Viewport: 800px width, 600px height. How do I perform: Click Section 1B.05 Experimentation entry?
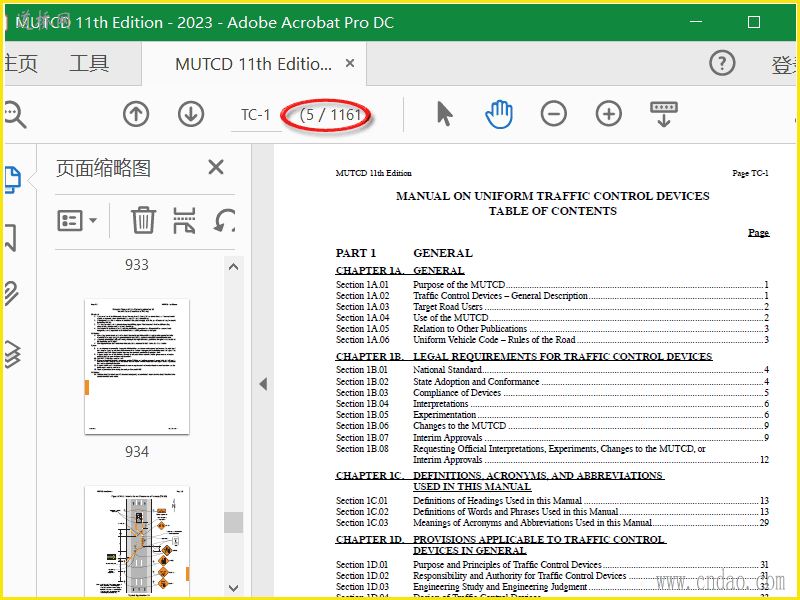(552, 414)
